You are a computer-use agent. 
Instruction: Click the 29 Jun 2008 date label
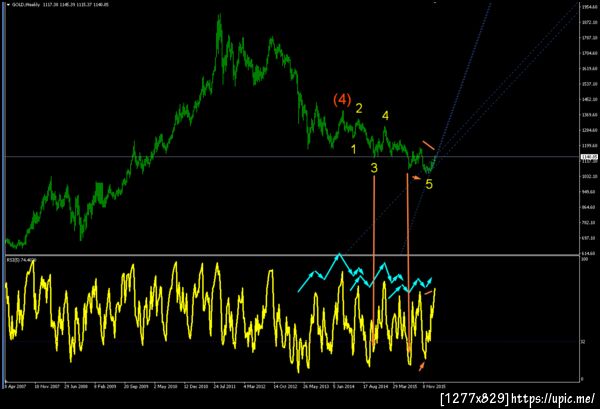(76, 386)
